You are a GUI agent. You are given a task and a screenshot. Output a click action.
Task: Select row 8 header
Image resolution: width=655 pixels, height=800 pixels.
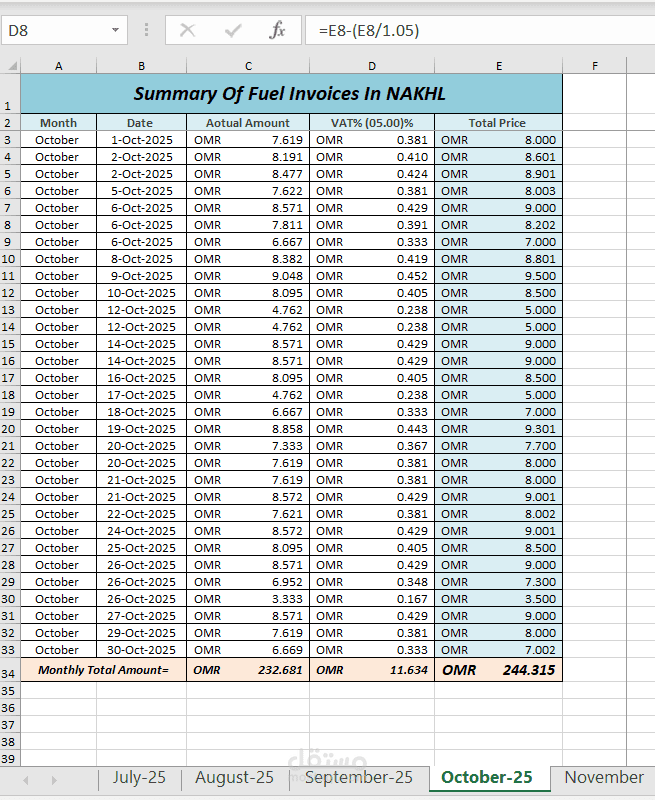(x=8, y=225)
